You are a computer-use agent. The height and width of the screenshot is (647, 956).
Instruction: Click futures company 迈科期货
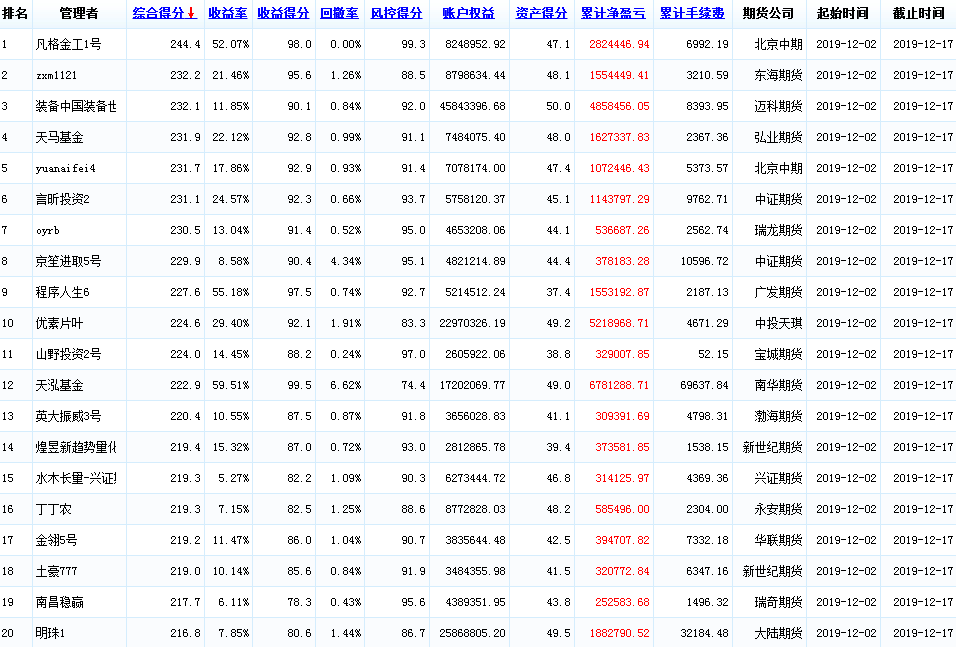tap(779, 106)
